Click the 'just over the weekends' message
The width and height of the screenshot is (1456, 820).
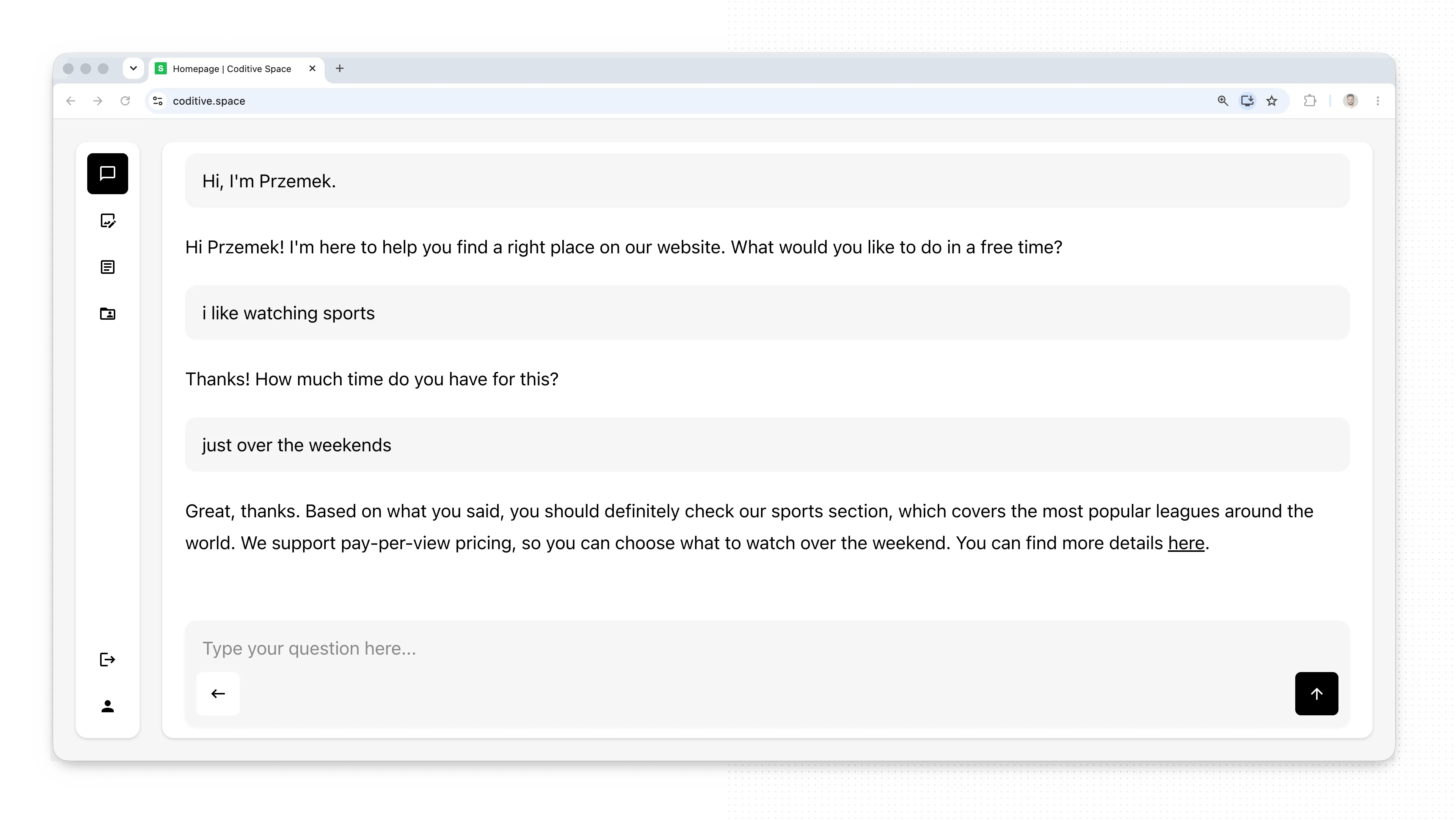click(x=767, y=445)
